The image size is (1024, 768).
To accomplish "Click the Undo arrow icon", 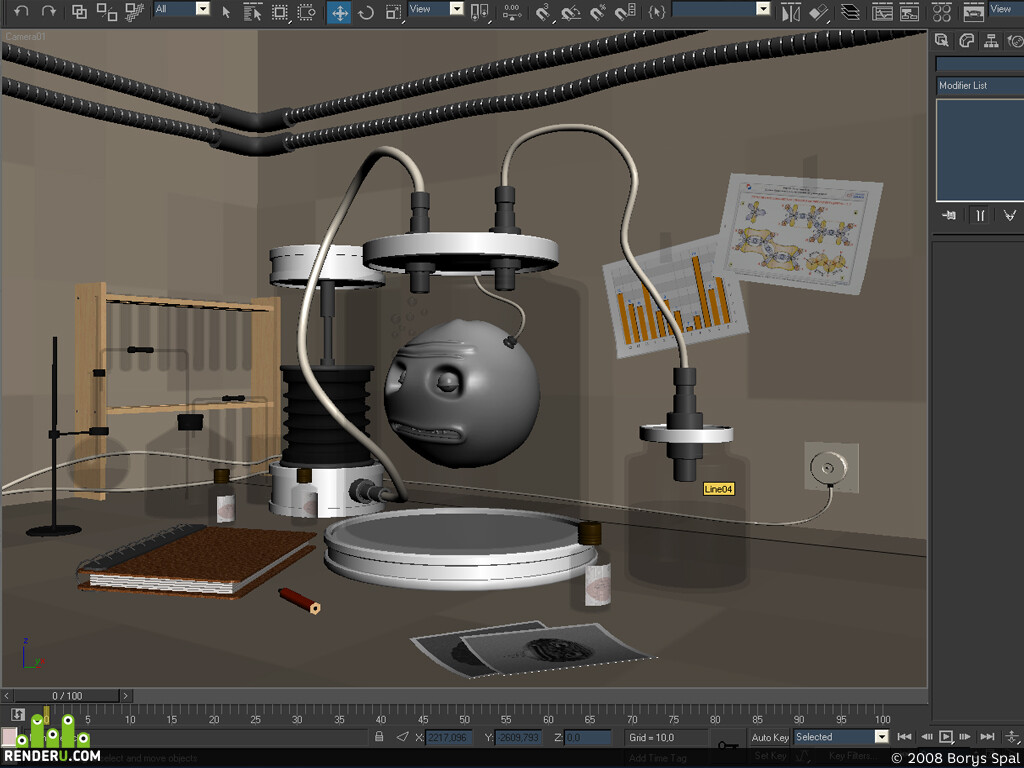I will [x=22, y=11].
